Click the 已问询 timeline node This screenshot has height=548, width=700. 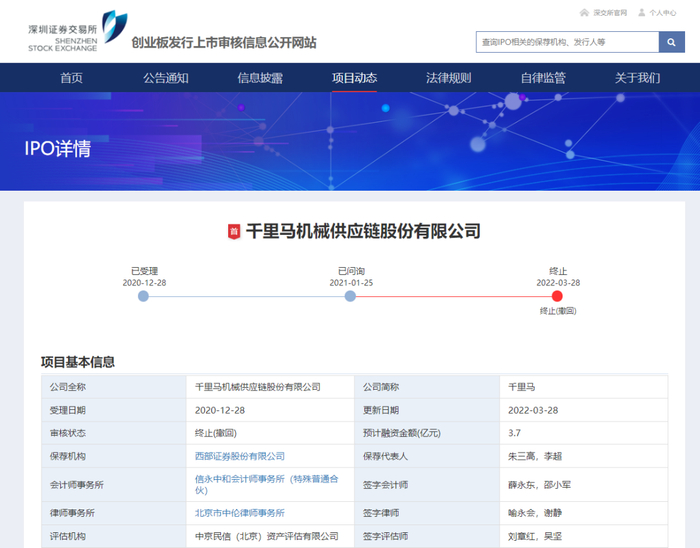[350, 296]
